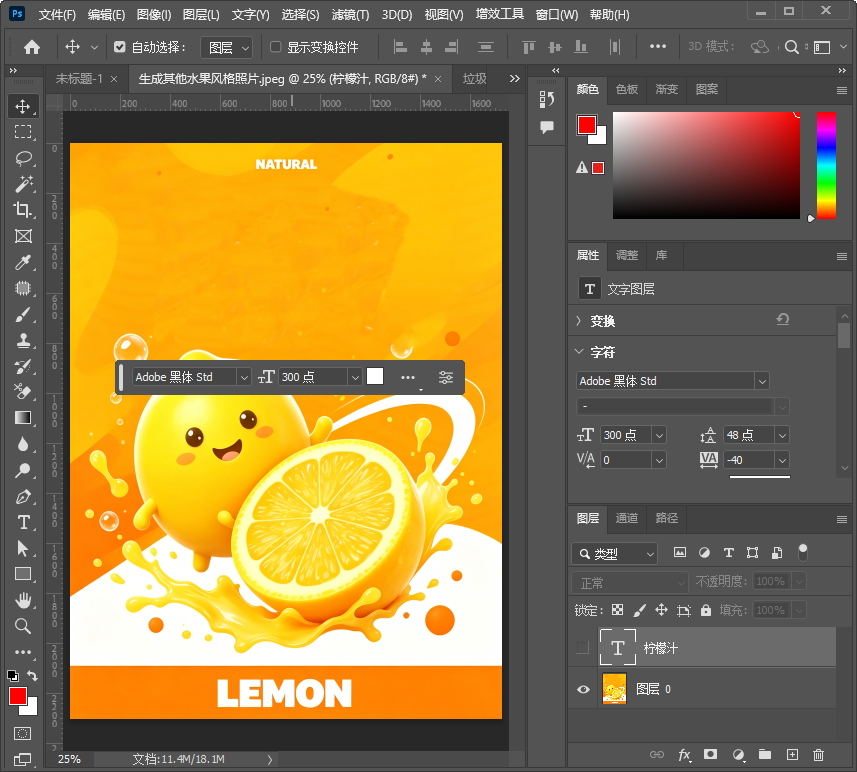Open font size dropdown in floating text bar

pos(355,377)
